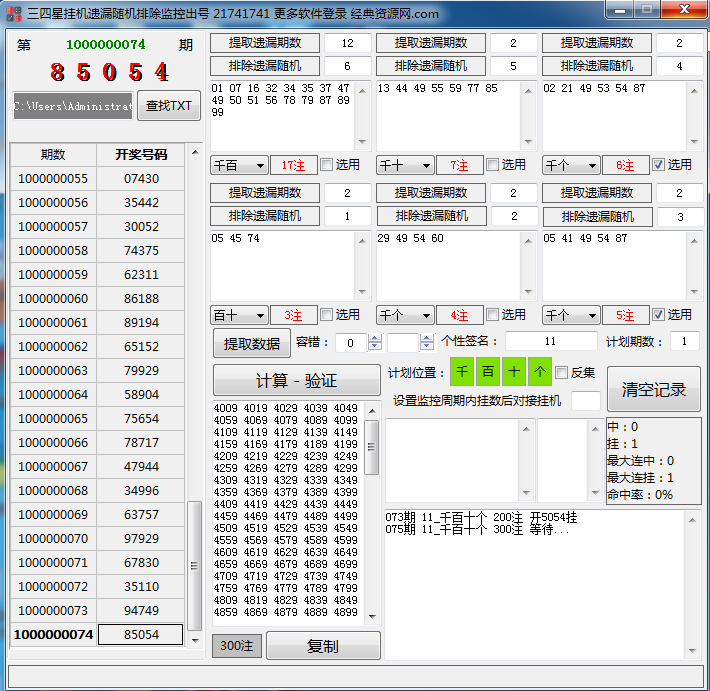Click the 提取数据 button
The image size is (710, 691).
[x=252, y=344]
